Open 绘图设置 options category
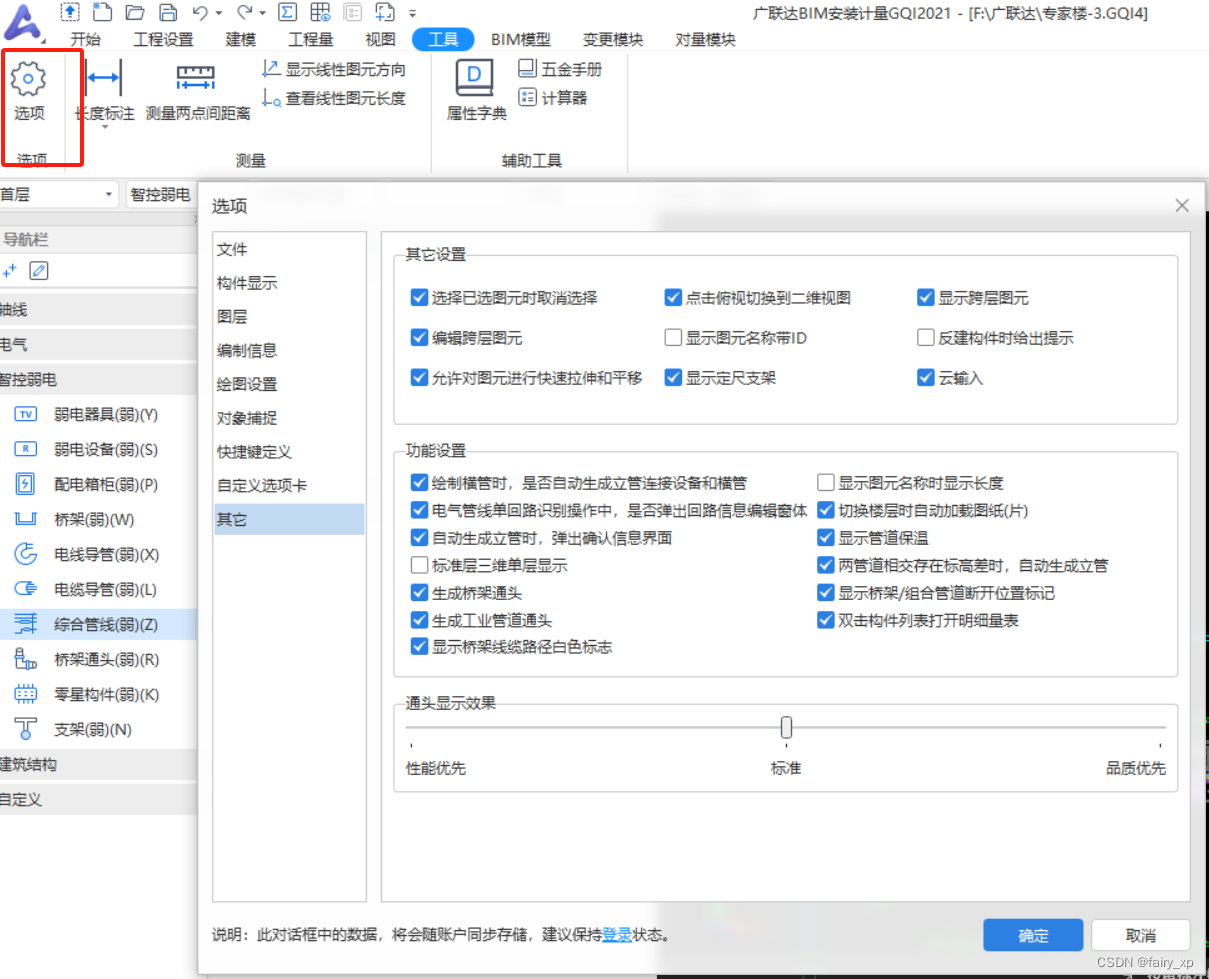The height and width of the screenshot is (979, 1209). coord(290,384)
